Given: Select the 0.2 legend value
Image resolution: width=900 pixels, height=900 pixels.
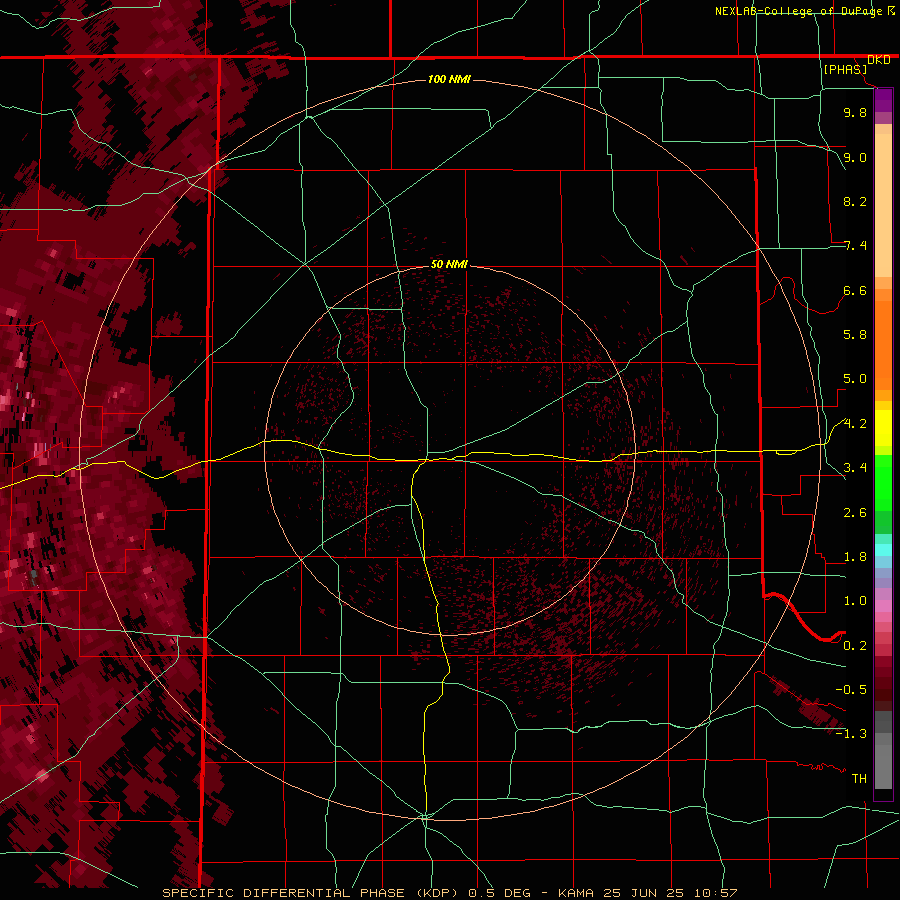Looking at the screenshot, I should pos(855,646).
